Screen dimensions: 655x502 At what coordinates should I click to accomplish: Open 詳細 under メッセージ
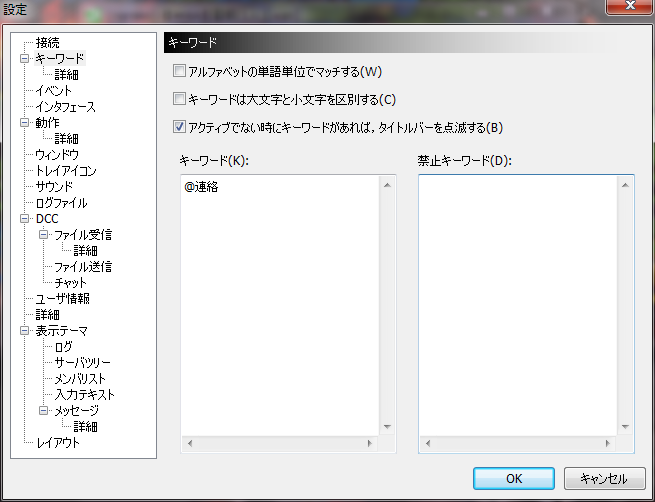pyautogui.click(x=85, y=427)
